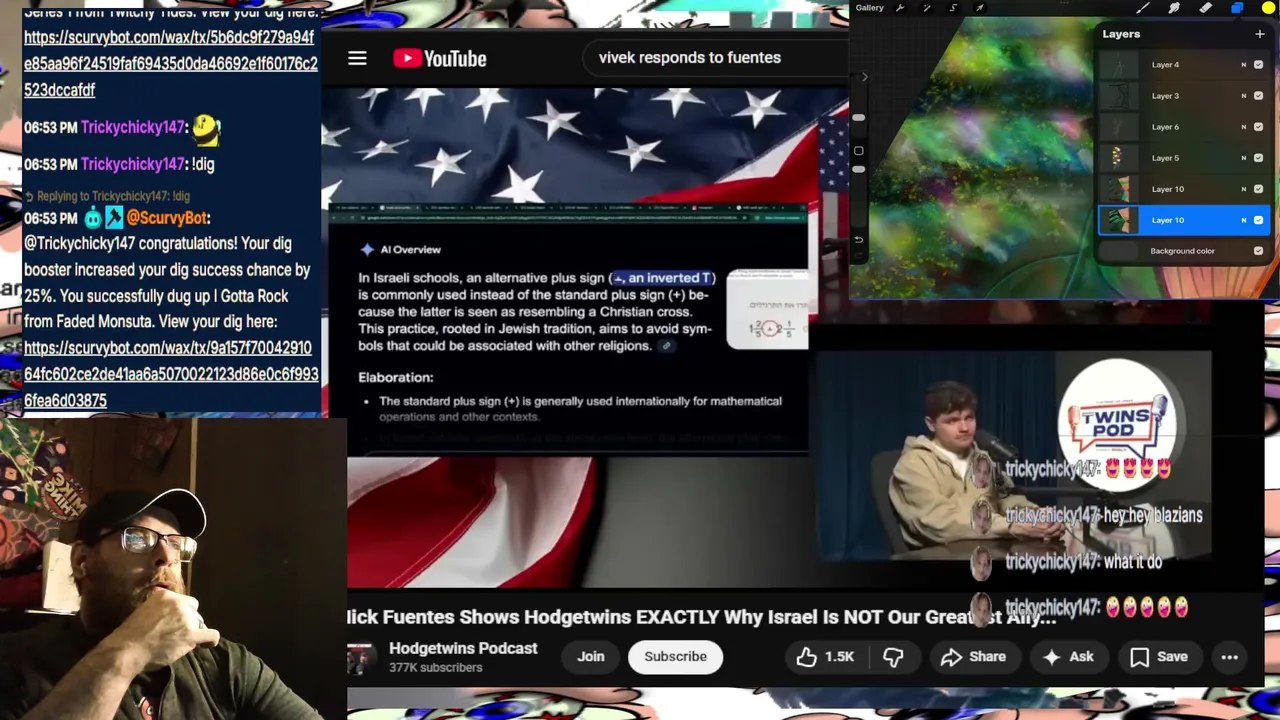Open the Hodgetwins Podcast channel avatar
Screen dimensions: 1280x720
(360, 658)
